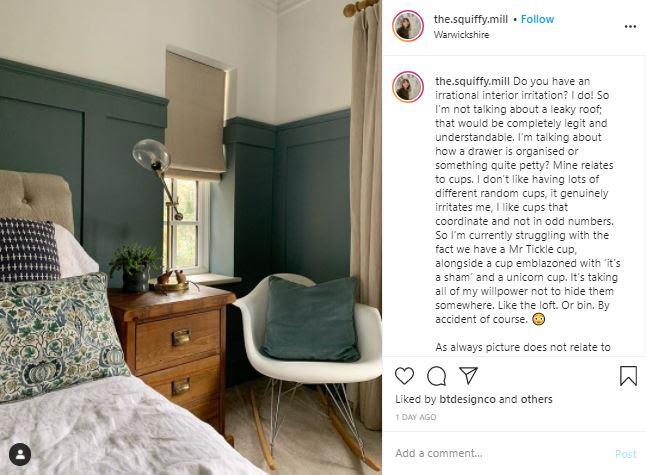
Task: Submit comment with the Post button
Action: [x=626, y=454]
